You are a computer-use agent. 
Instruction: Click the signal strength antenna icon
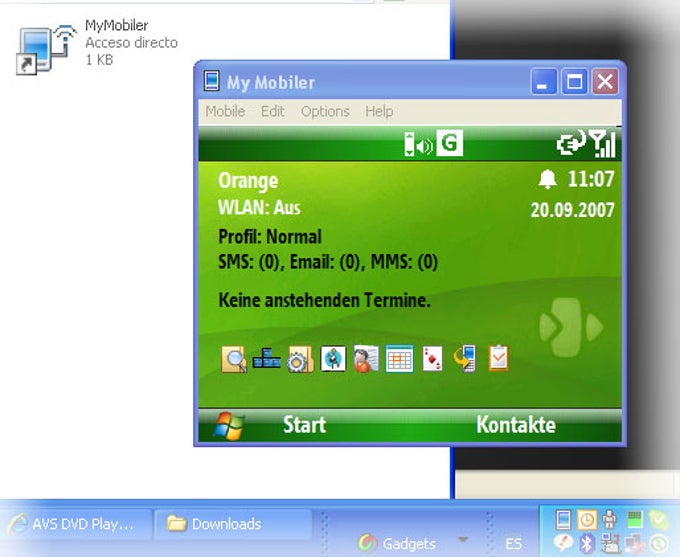click(603, 144)
